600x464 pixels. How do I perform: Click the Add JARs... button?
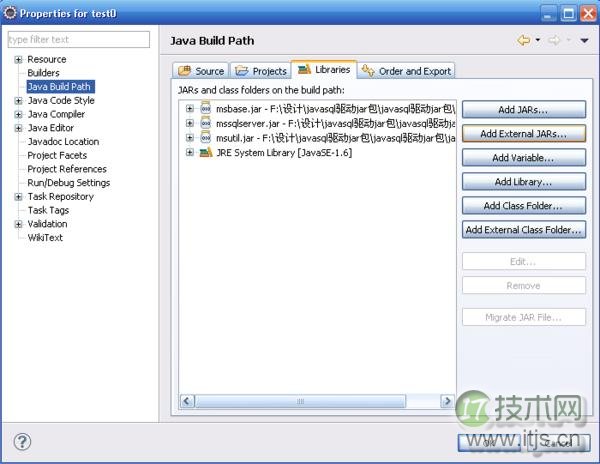523,110
